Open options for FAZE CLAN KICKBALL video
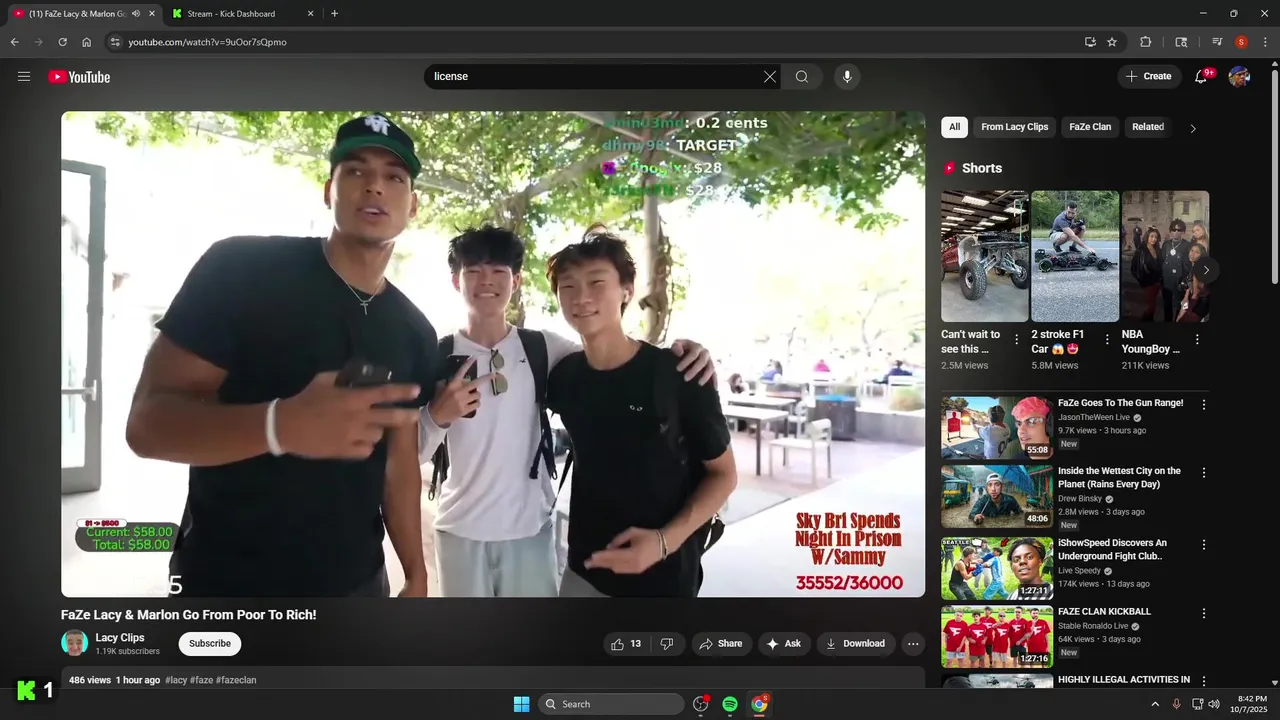The image size is (1280, 720). (1204, 614)
